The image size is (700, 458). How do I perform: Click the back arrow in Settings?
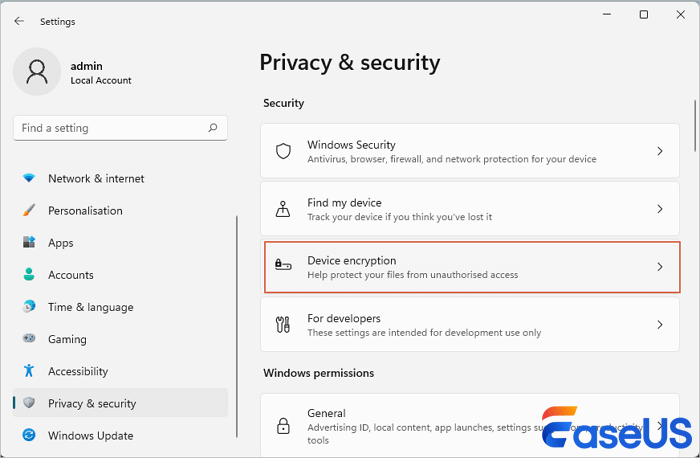point(19,21)
